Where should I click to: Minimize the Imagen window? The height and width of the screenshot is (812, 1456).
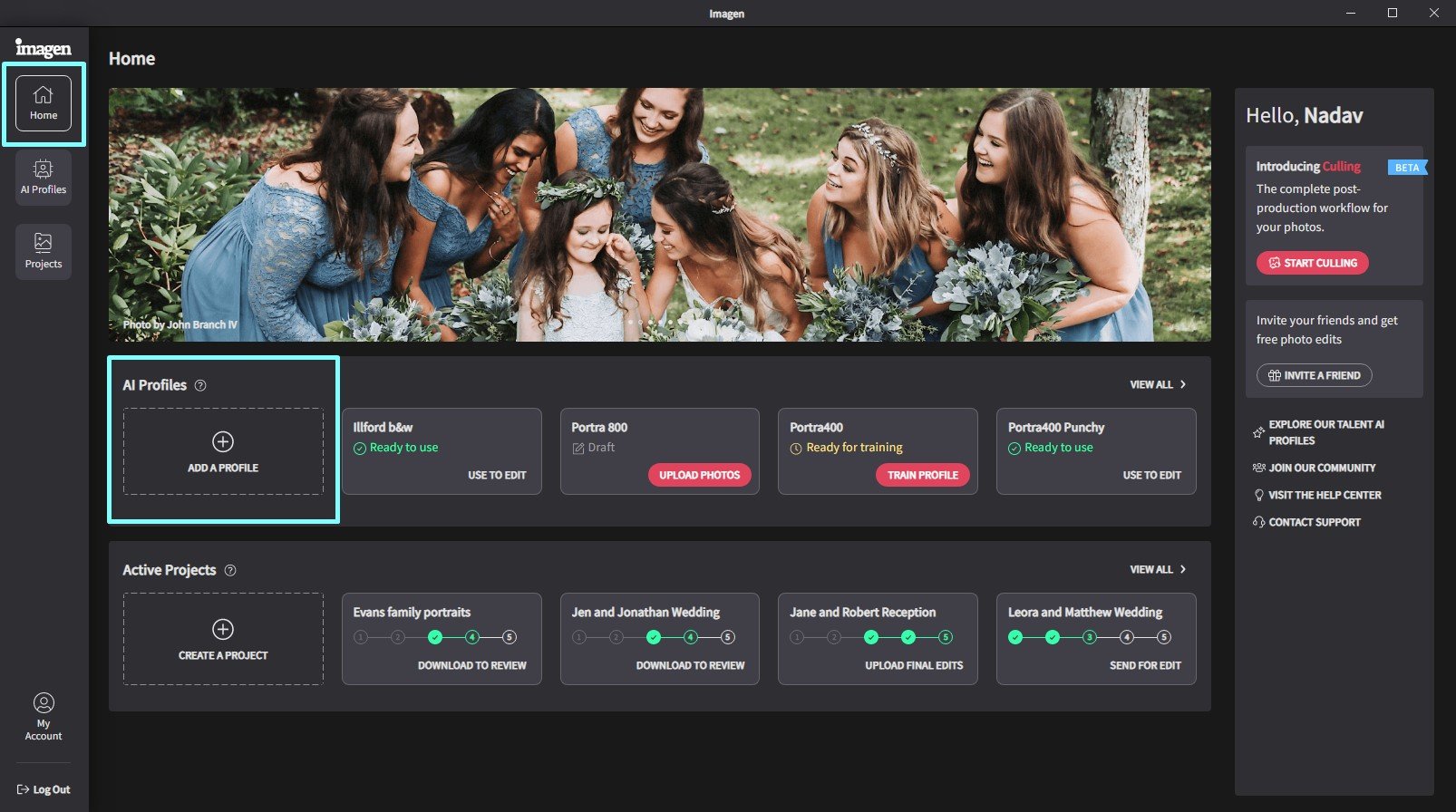pos(1351,13)
